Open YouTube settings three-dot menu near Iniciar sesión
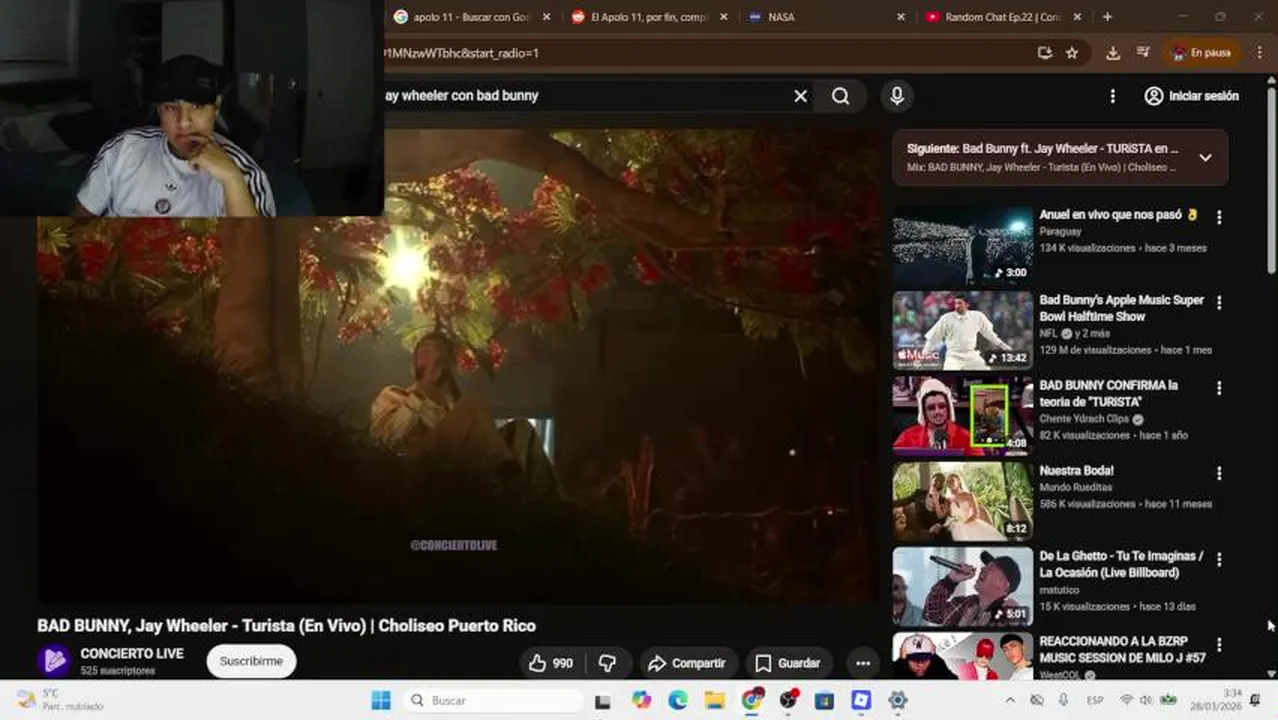This screenshot has height=720, width=1278. point(1112,96)
